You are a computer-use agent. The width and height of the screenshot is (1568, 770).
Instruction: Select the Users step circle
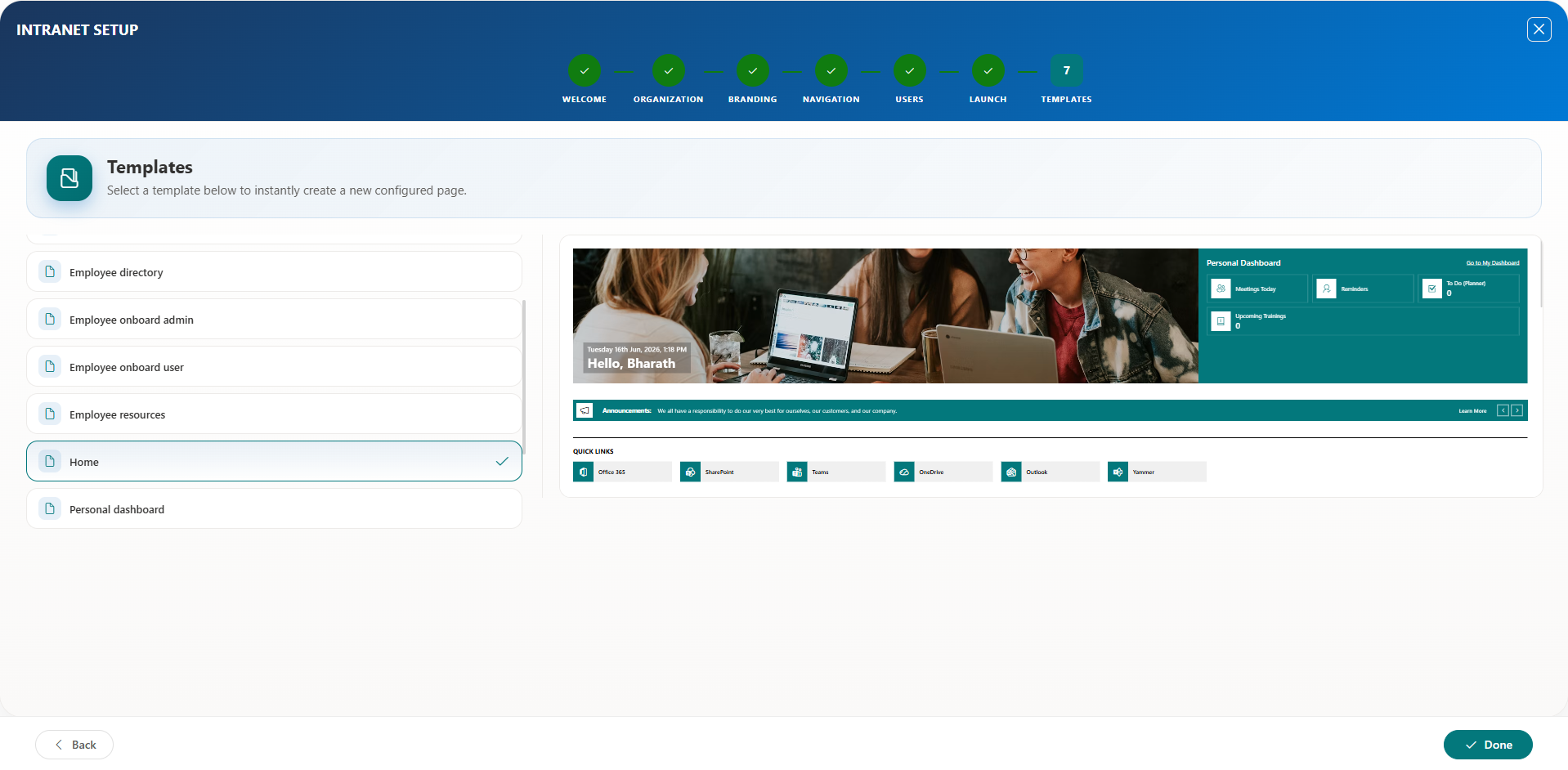909,70
